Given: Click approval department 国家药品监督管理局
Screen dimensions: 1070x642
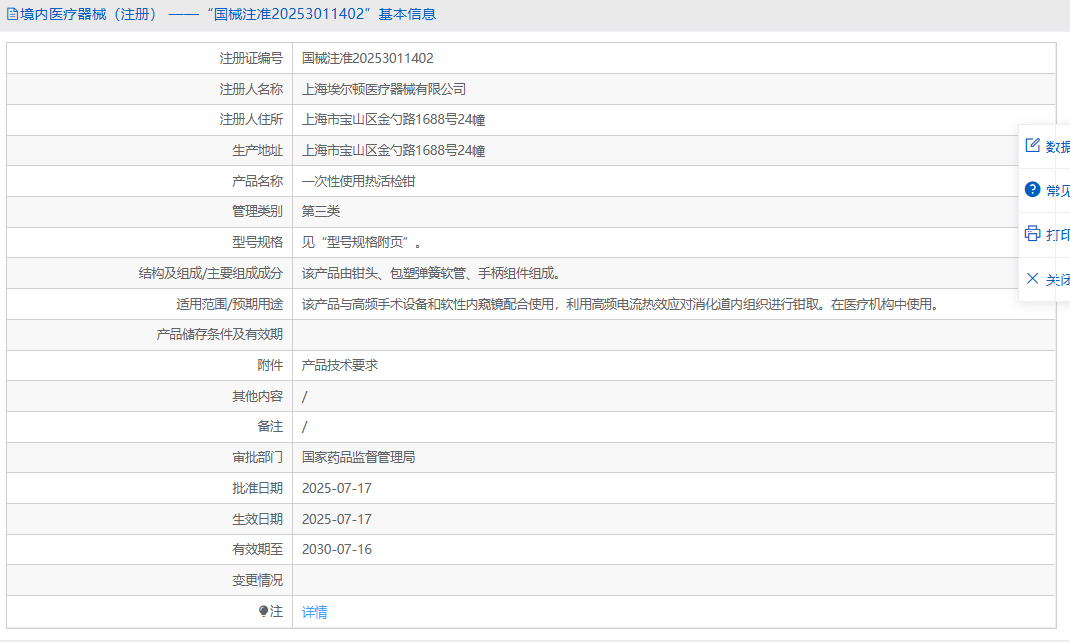Looking at the screenshot, I should 358,457.
